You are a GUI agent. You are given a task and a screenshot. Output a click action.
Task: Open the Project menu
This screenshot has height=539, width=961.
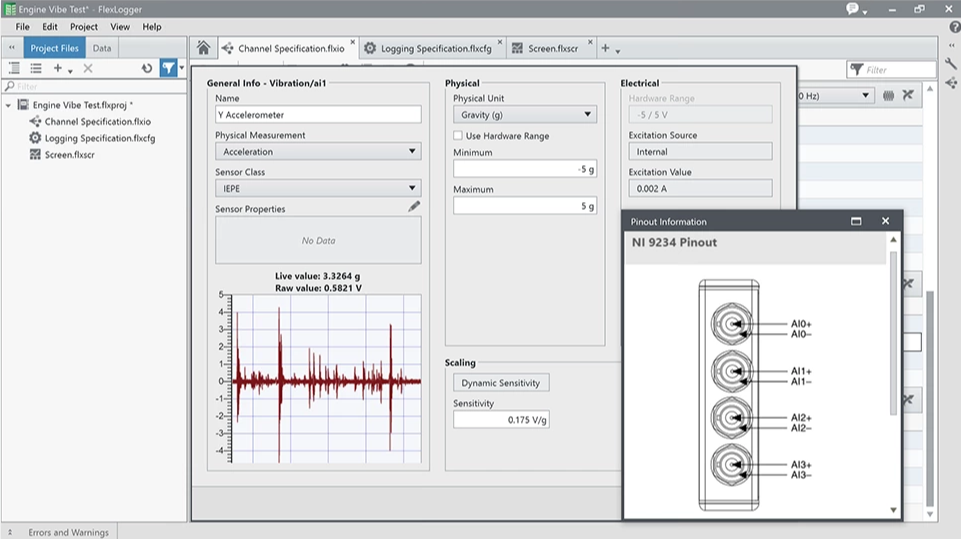click(83, 27)
